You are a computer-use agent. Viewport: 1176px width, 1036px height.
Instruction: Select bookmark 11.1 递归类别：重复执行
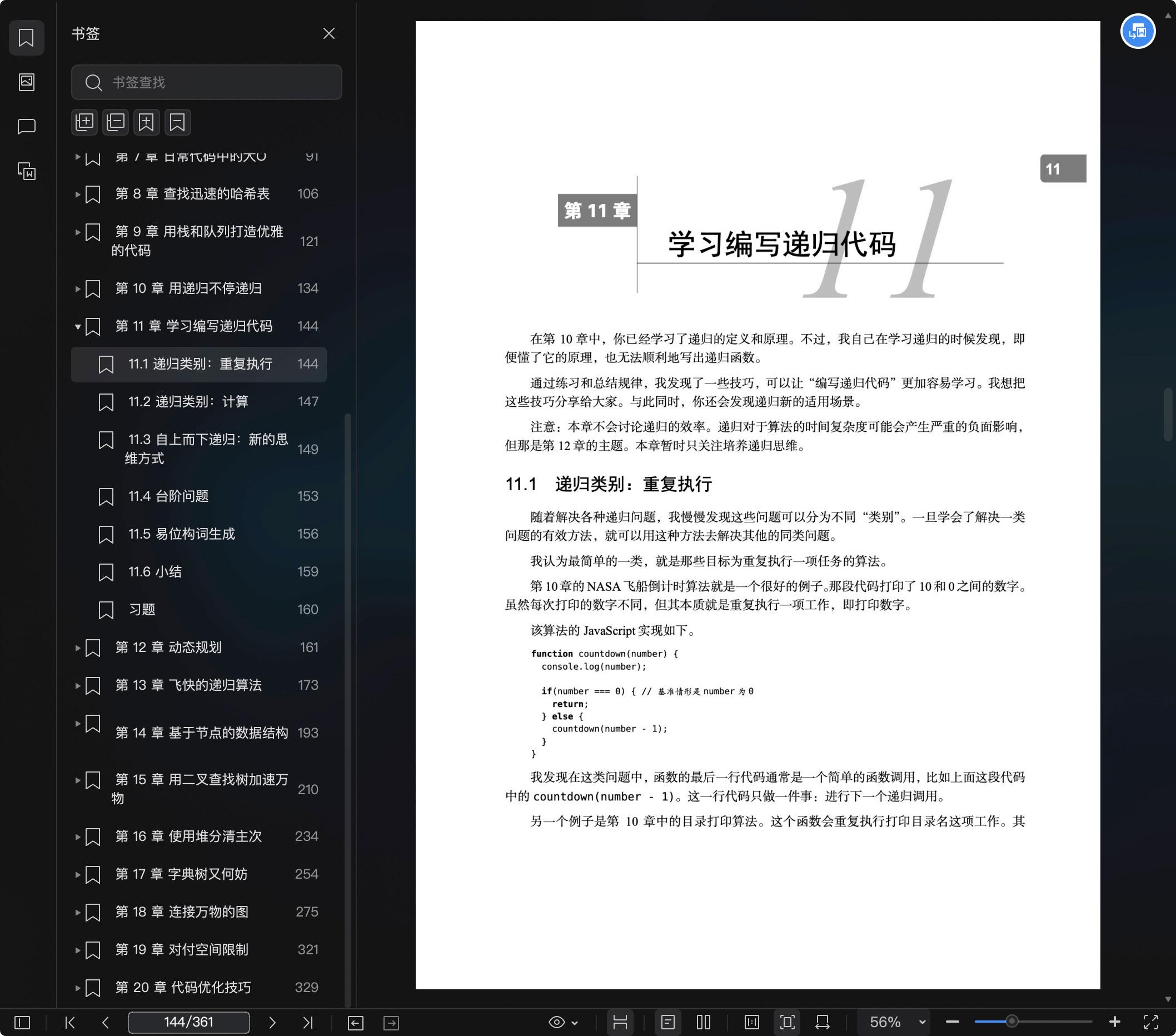tap(199, 364)
